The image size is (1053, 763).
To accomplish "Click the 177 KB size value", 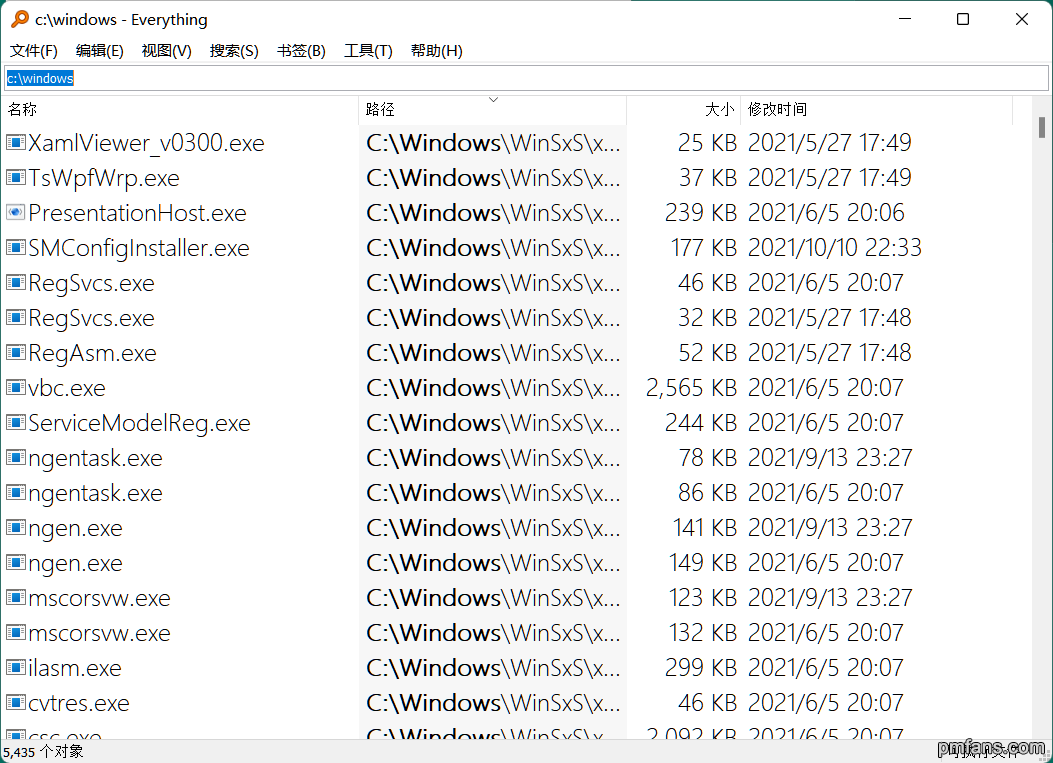I will pyautogui.click(x=704, y=247).
